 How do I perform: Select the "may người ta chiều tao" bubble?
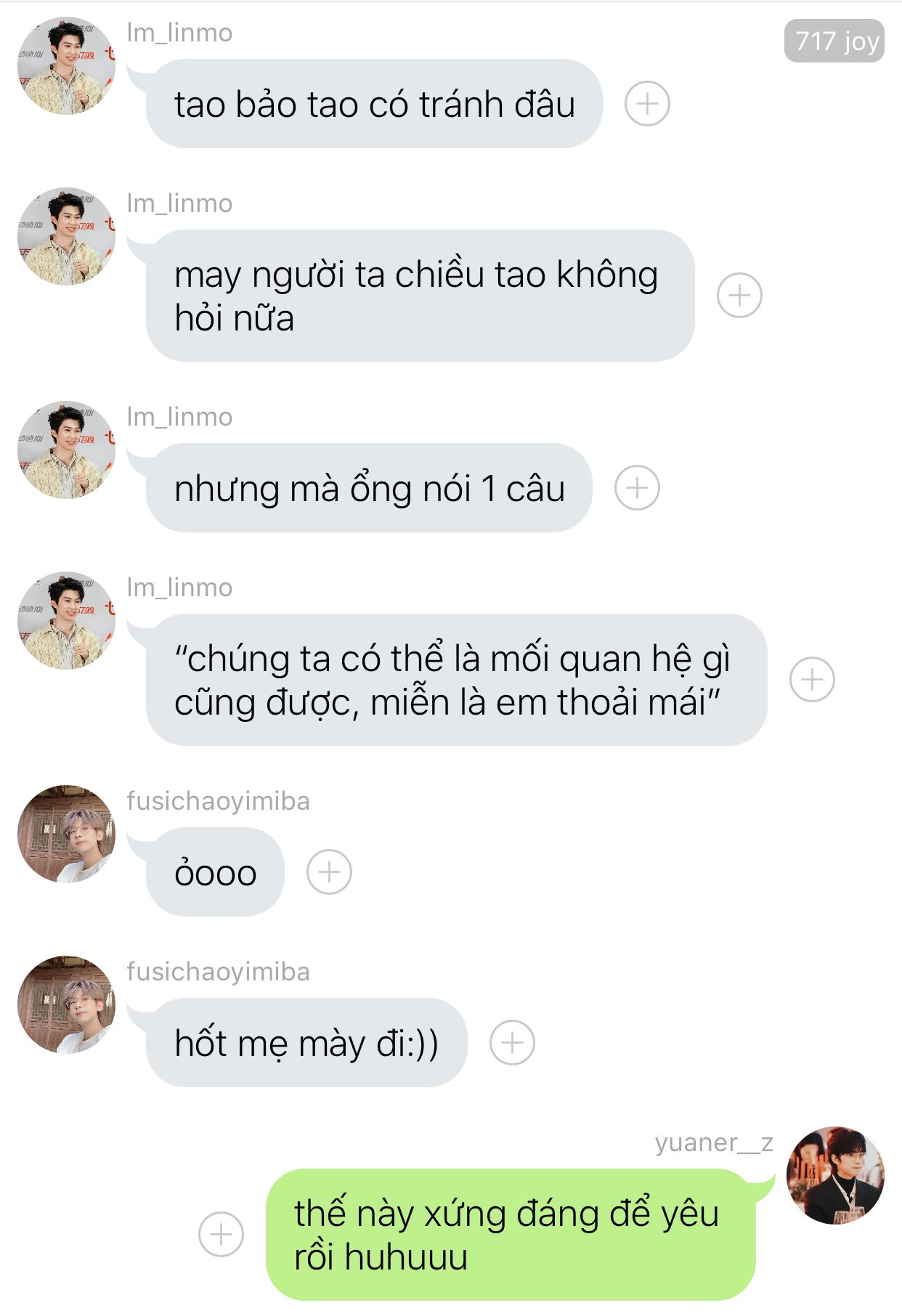[420, 296]
